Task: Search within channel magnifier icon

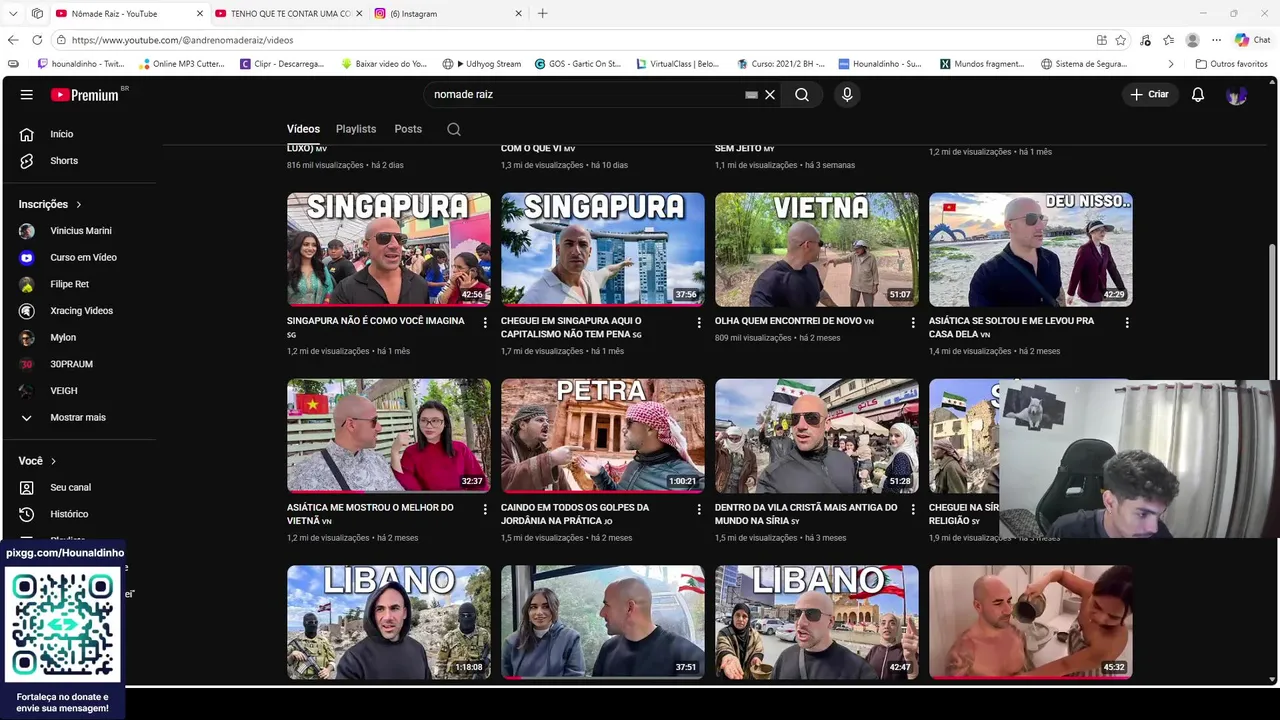Action: pyautogui.click(x=454, y=129)
